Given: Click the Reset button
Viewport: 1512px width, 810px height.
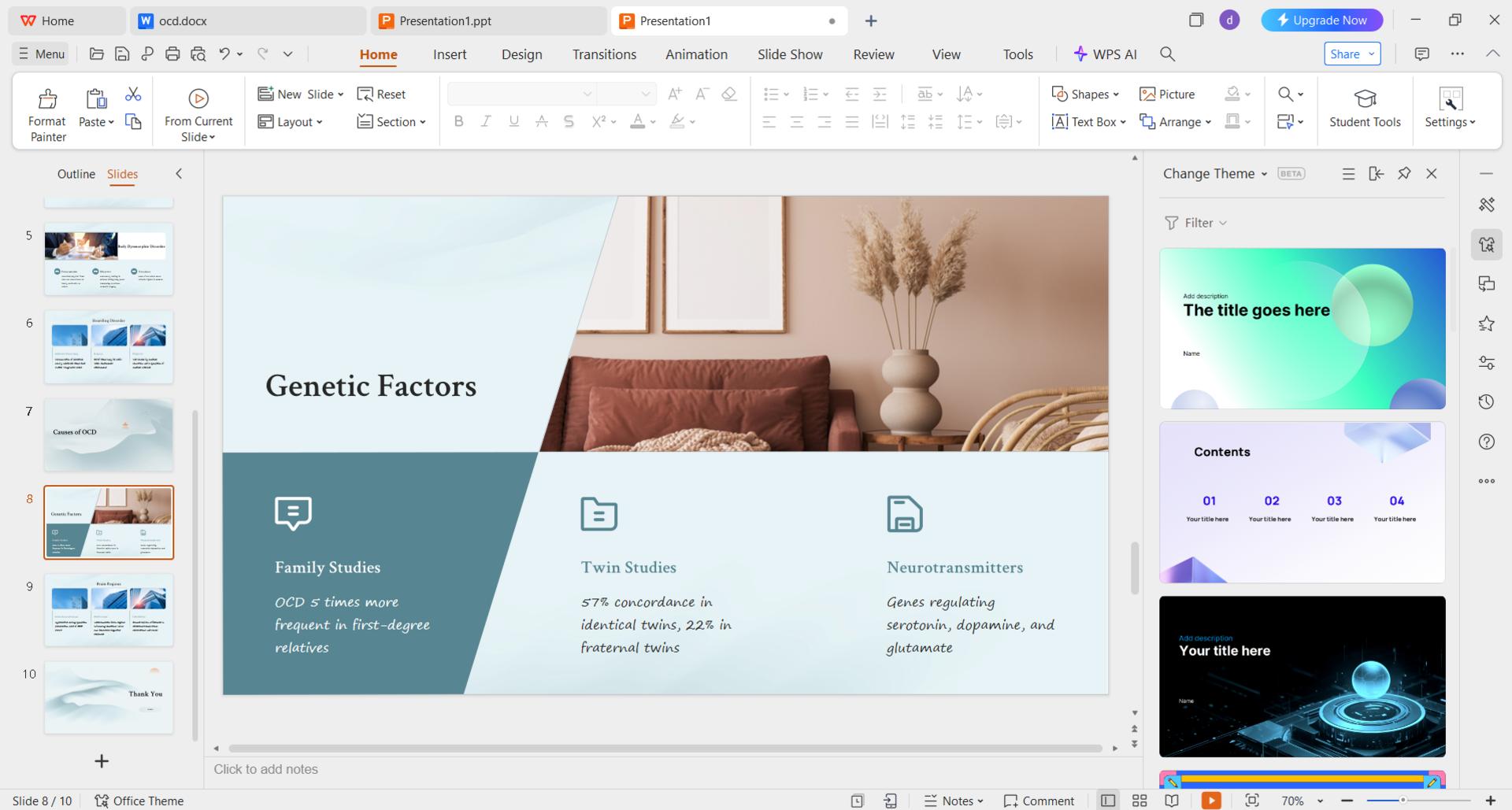Looking at the screenshot, I should click(381, 94).
